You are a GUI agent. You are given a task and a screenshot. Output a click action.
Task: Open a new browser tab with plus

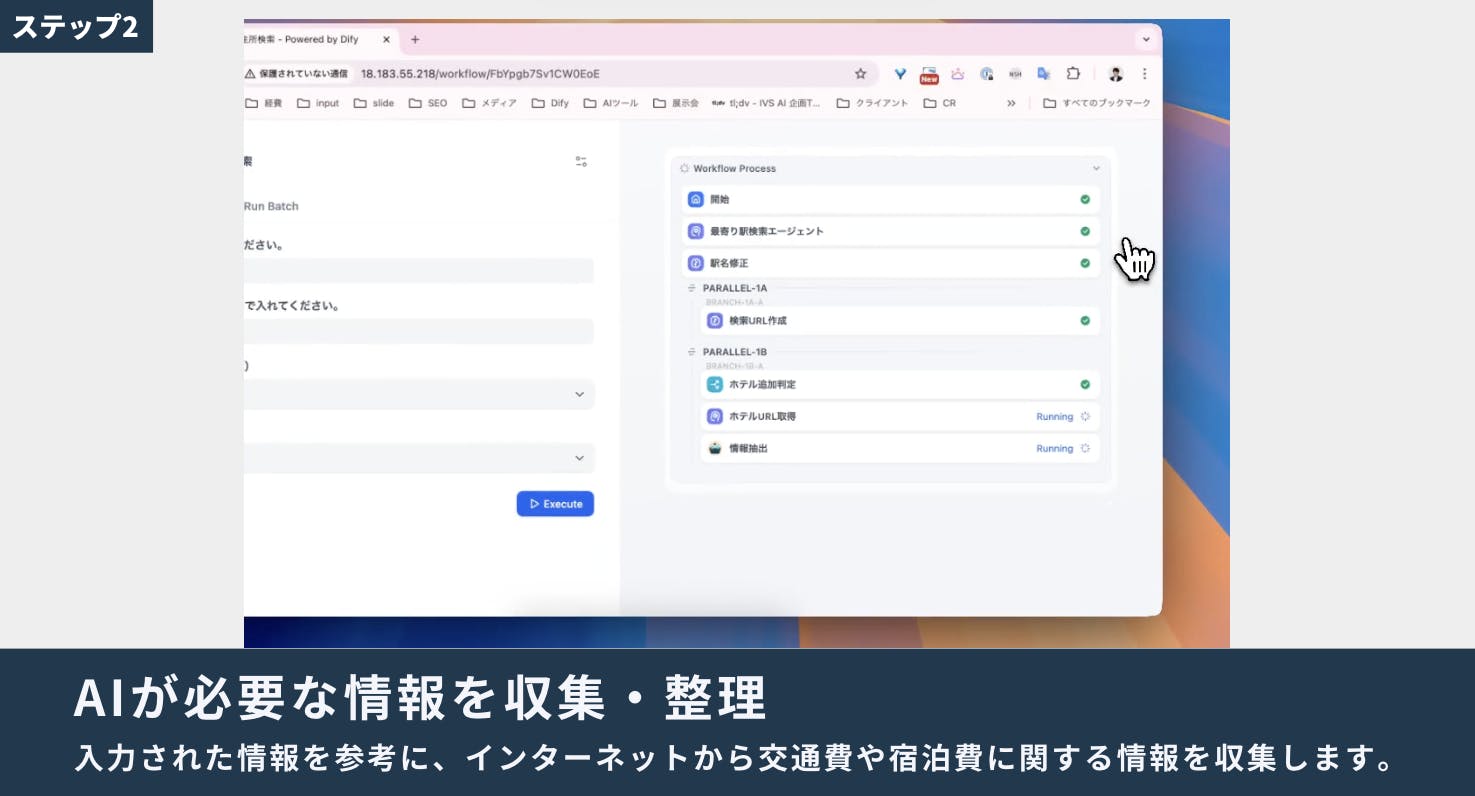pyautogui.click(x=415, y=40)
